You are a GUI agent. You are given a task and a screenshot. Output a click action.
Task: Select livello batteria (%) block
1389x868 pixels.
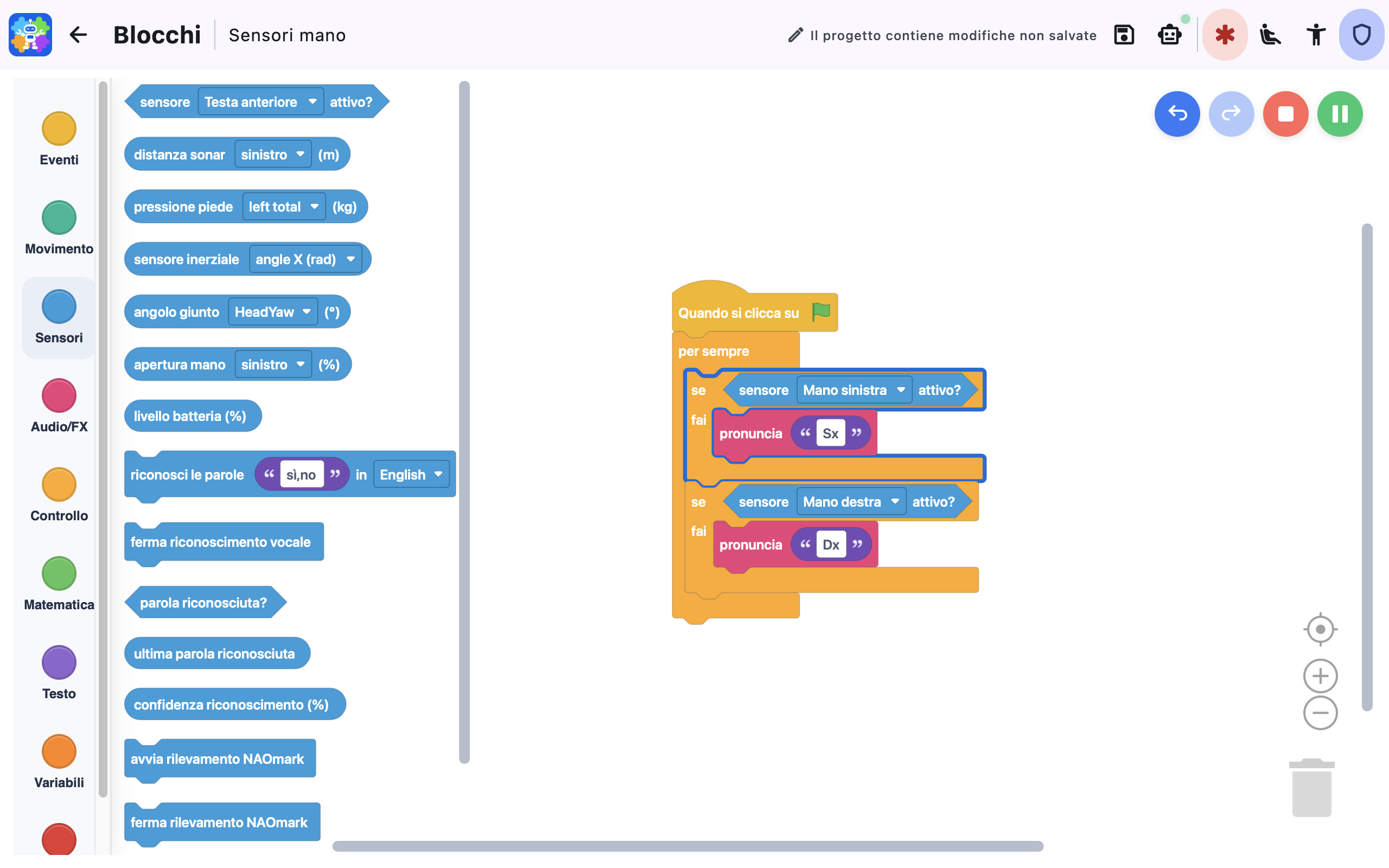tap(192, 416)
